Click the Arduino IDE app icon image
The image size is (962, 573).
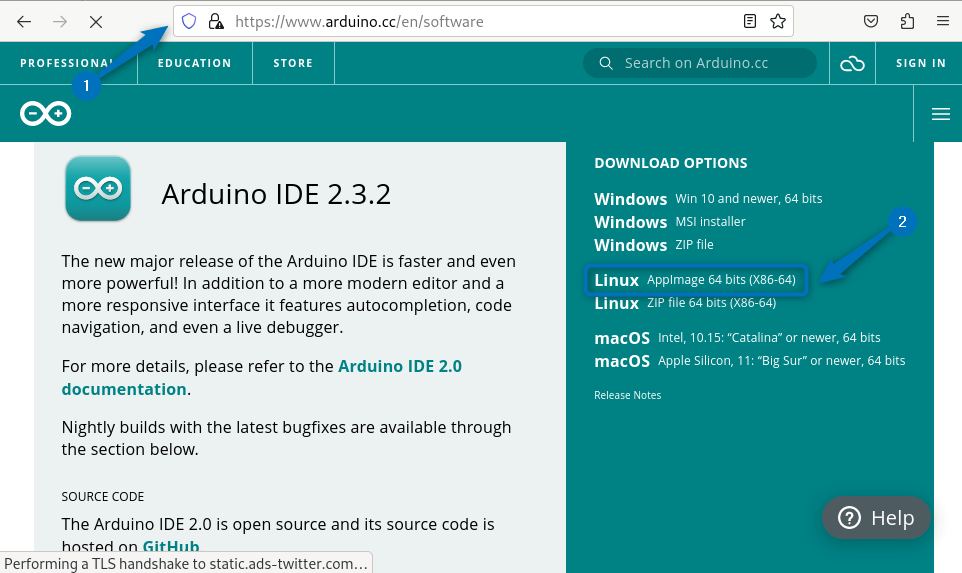click(98, 188)
